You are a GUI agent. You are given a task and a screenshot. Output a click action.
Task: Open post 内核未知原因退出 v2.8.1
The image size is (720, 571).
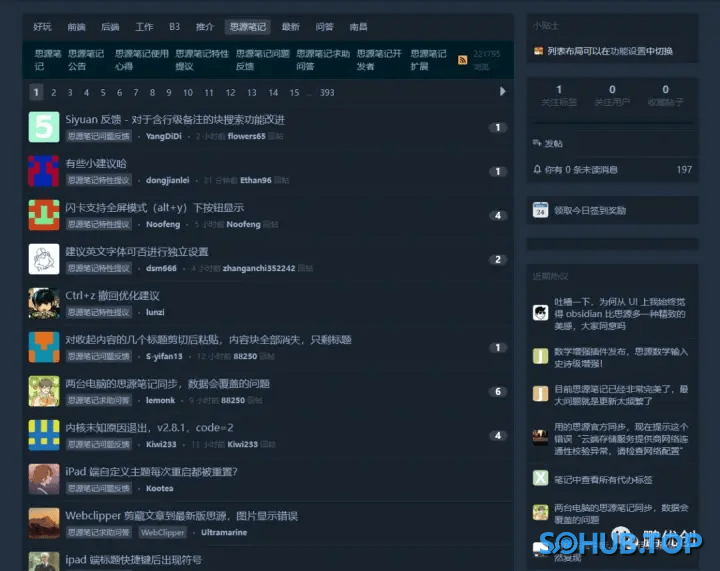coord(149,428)
